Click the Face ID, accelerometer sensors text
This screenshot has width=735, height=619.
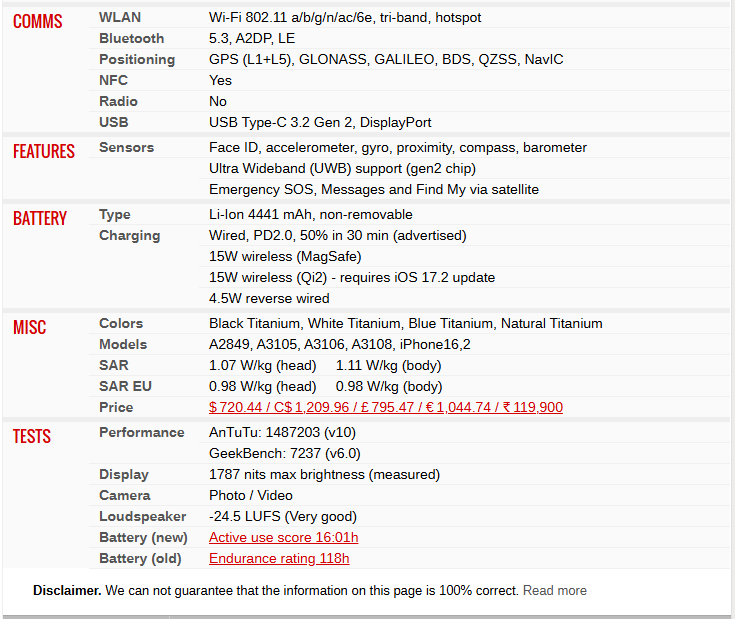(x=398, y=148)
